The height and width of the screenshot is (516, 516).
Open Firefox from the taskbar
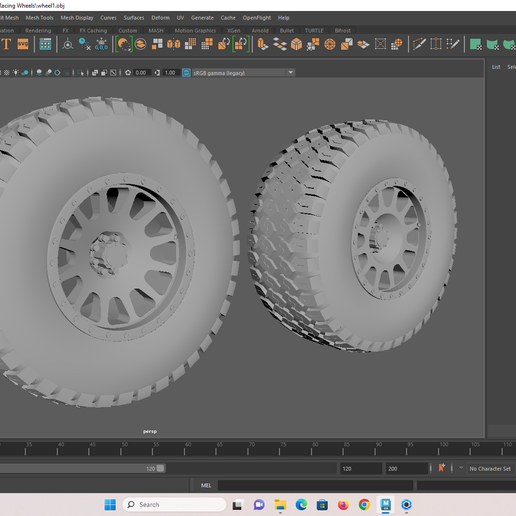(343, 505)
